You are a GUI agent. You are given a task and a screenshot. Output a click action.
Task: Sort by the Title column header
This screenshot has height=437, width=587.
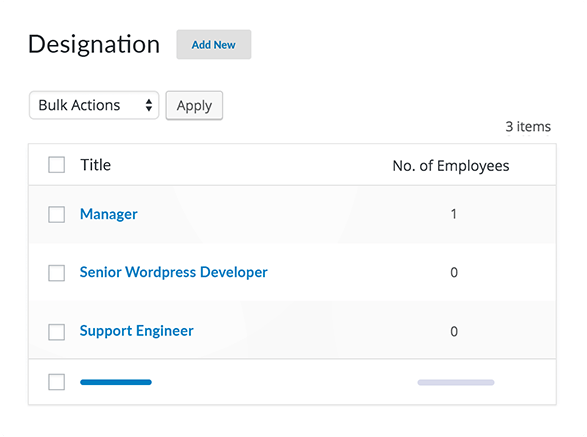click(95, 165)
